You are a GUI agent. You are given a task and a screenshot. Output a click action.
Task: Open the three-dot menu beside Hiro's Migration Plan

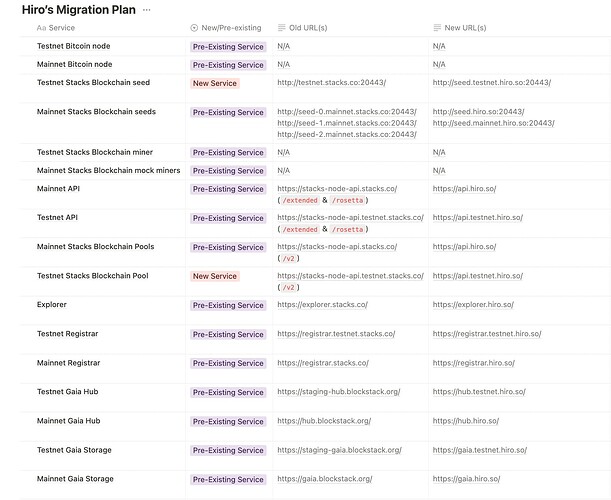tap(147, 9)
